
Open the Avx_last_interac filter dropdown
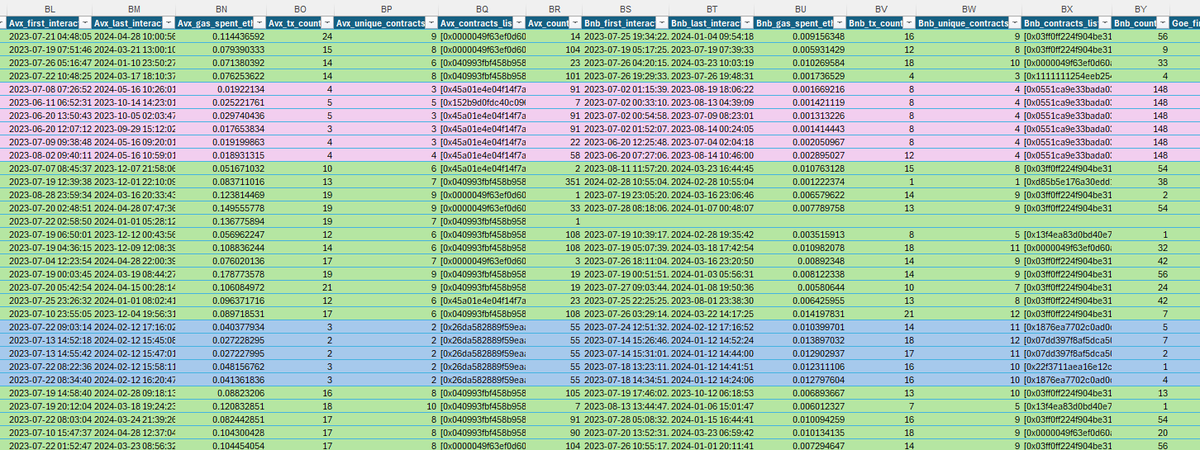[169, 22]
